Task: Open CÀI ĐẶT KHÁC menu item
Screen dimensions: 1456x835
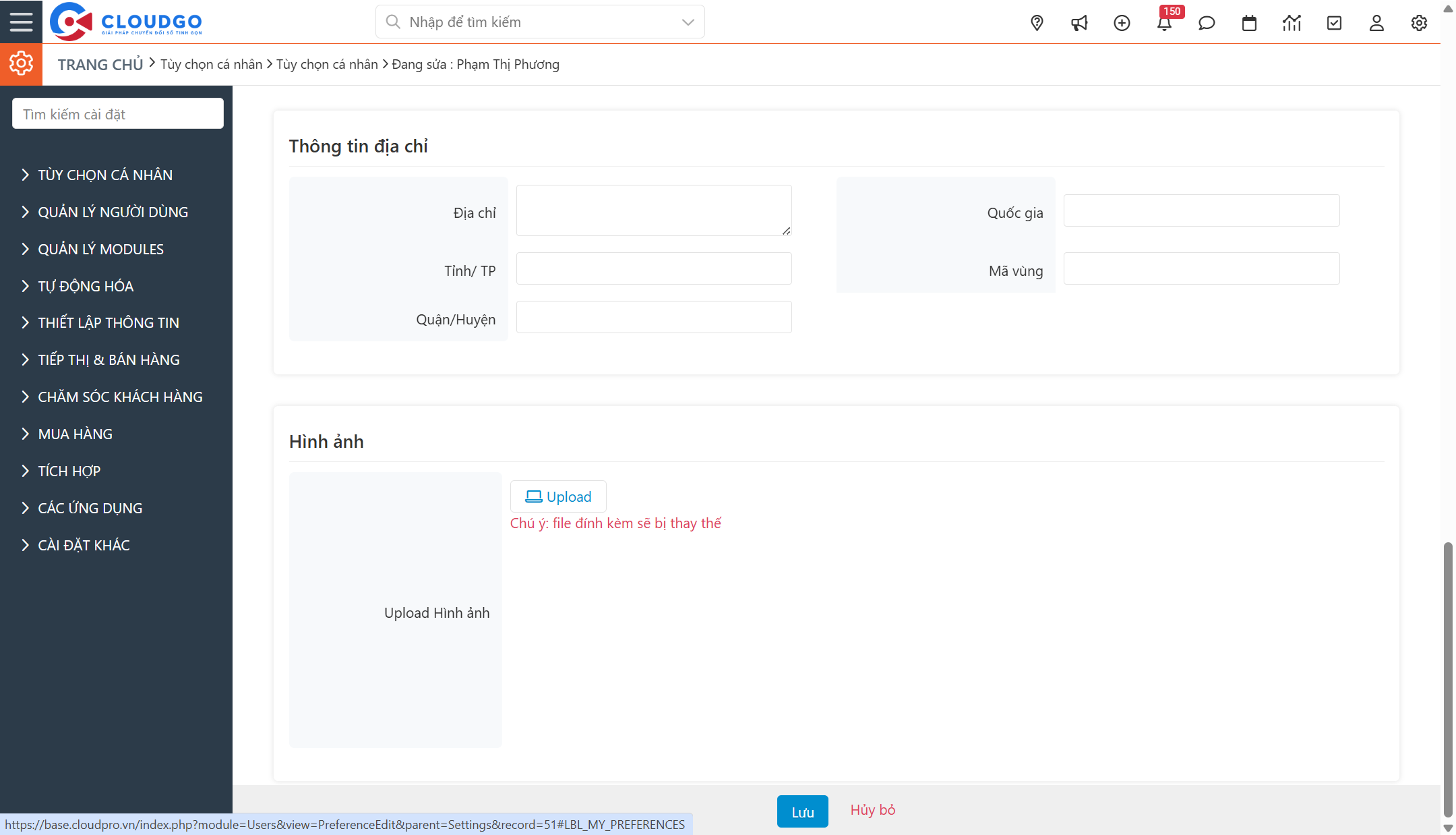Action: tap(84, 545)
